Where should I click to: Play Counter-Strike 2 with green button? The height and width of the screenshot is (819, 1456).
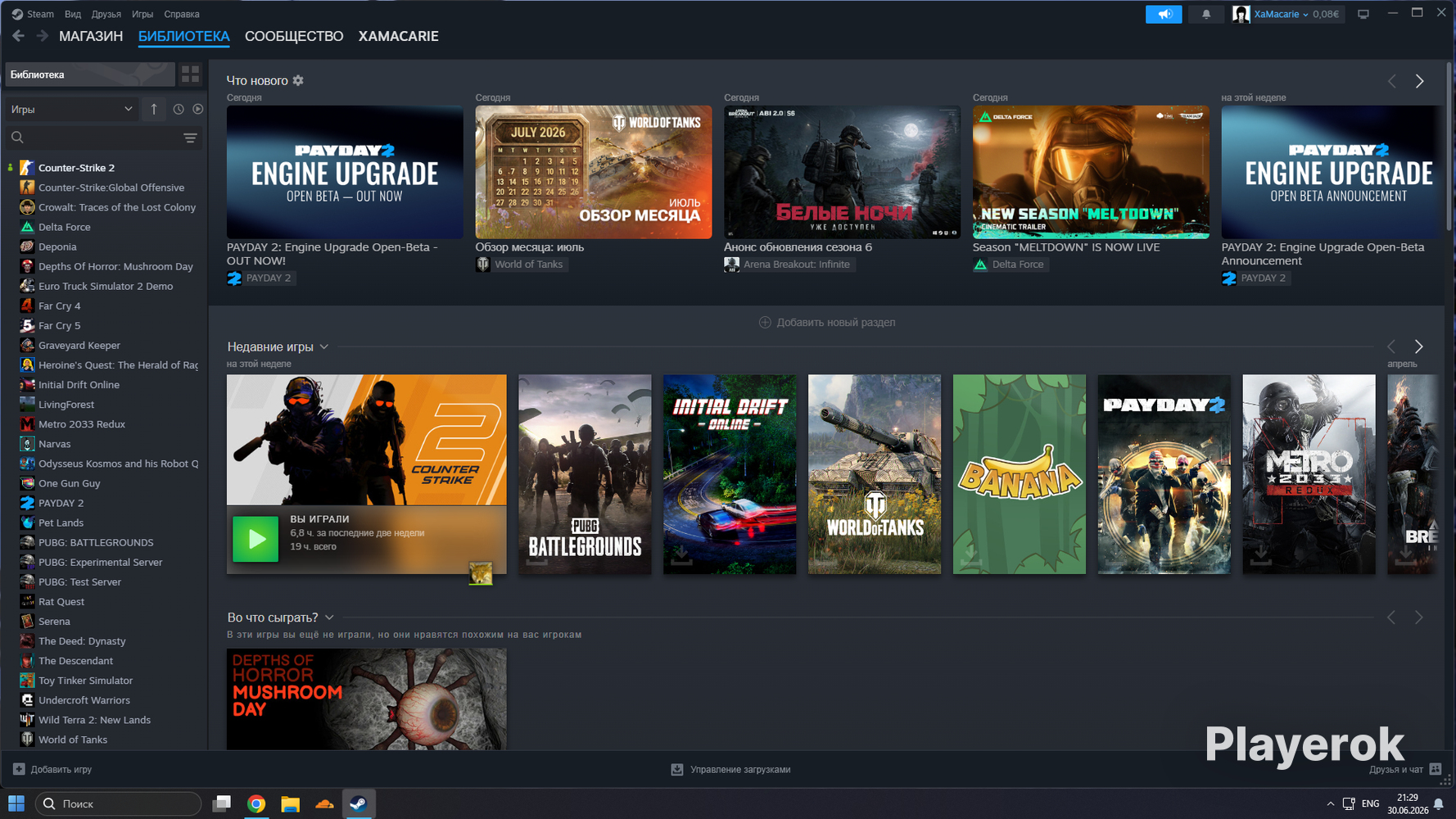pyautogui.click(x=255, y=539)
